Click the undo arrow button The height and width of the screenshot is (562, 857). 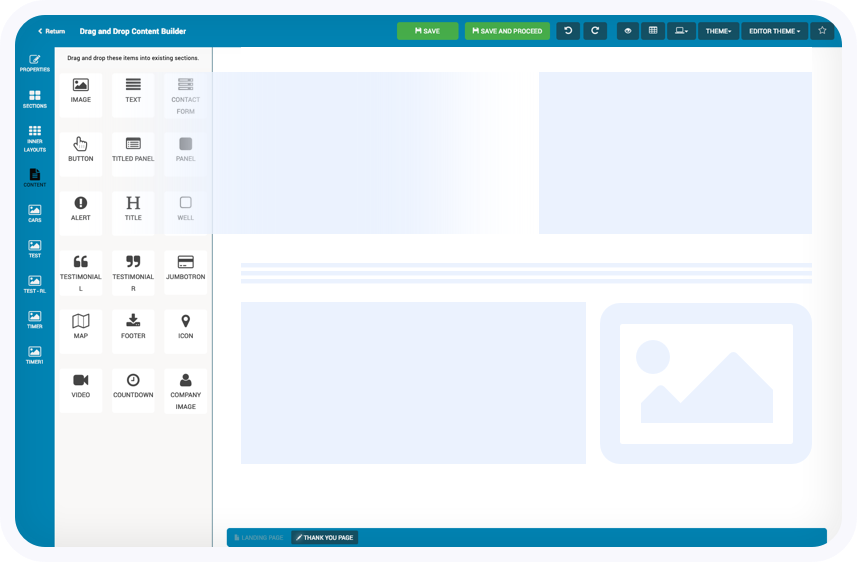coord(568,31)
